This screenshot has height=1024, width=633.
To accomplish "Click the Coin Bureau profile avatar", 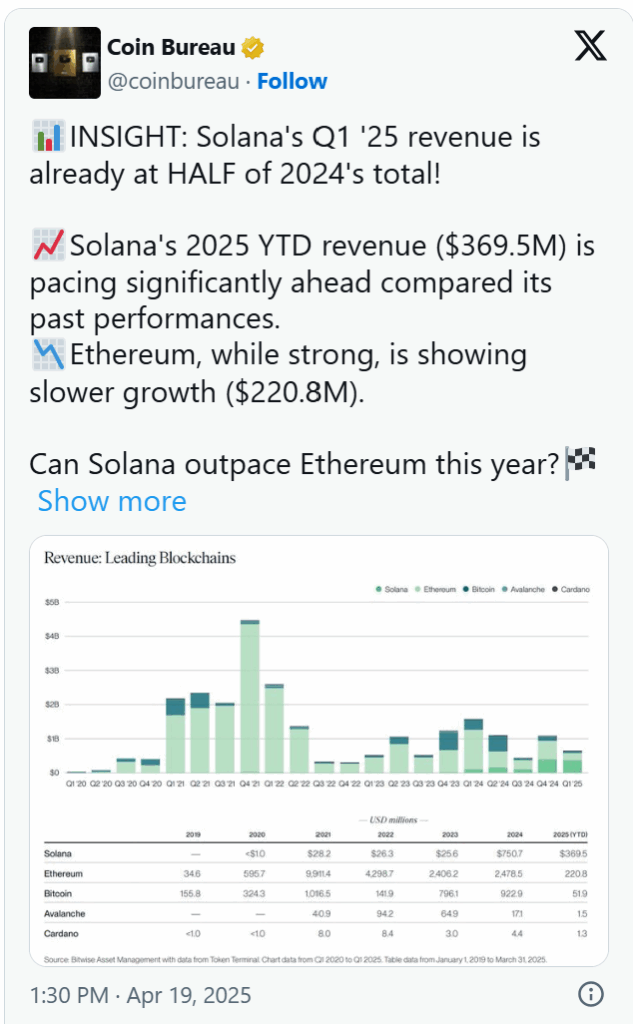I will (64, 63).
